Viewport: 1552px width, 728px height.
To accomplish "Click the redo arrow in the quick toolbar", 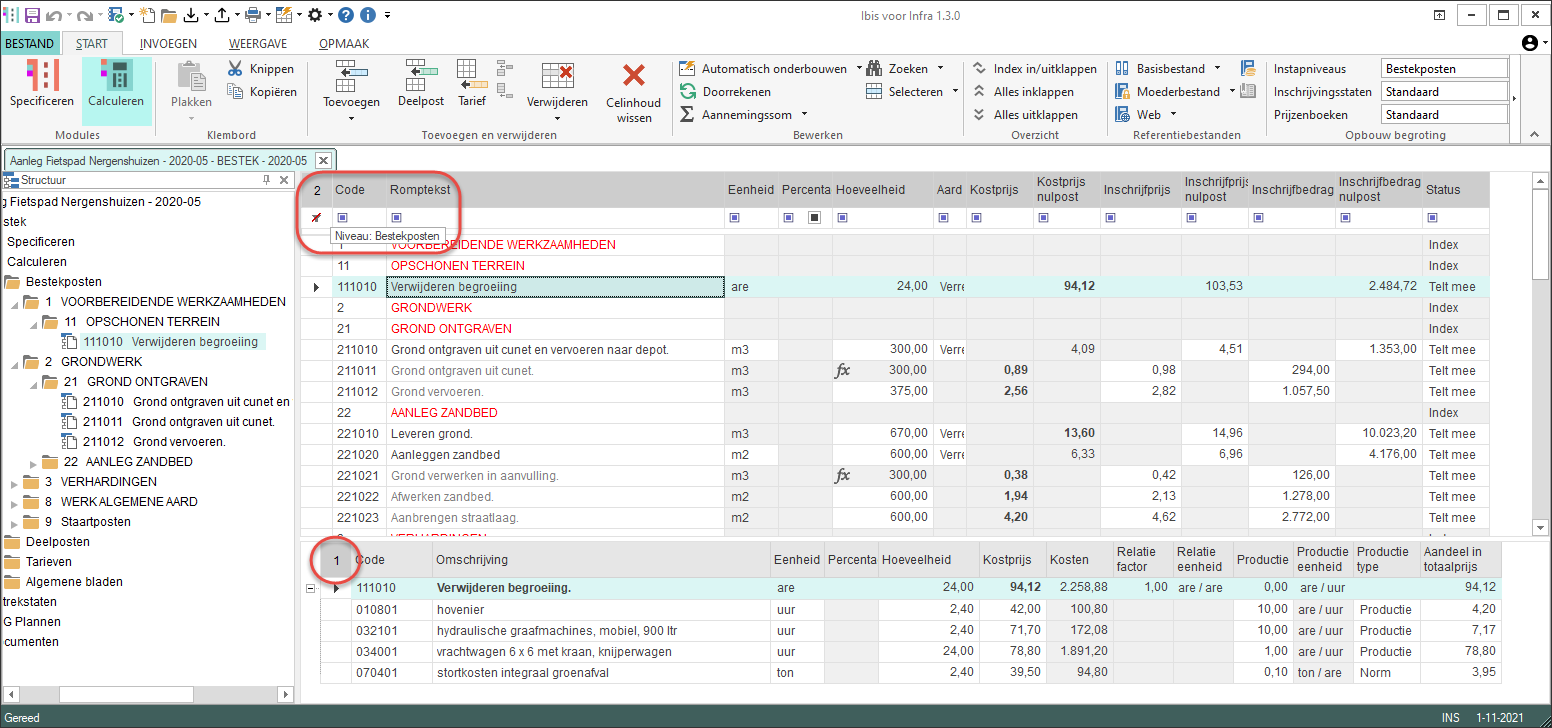I will pyautogui.click(x=84, y=15).
